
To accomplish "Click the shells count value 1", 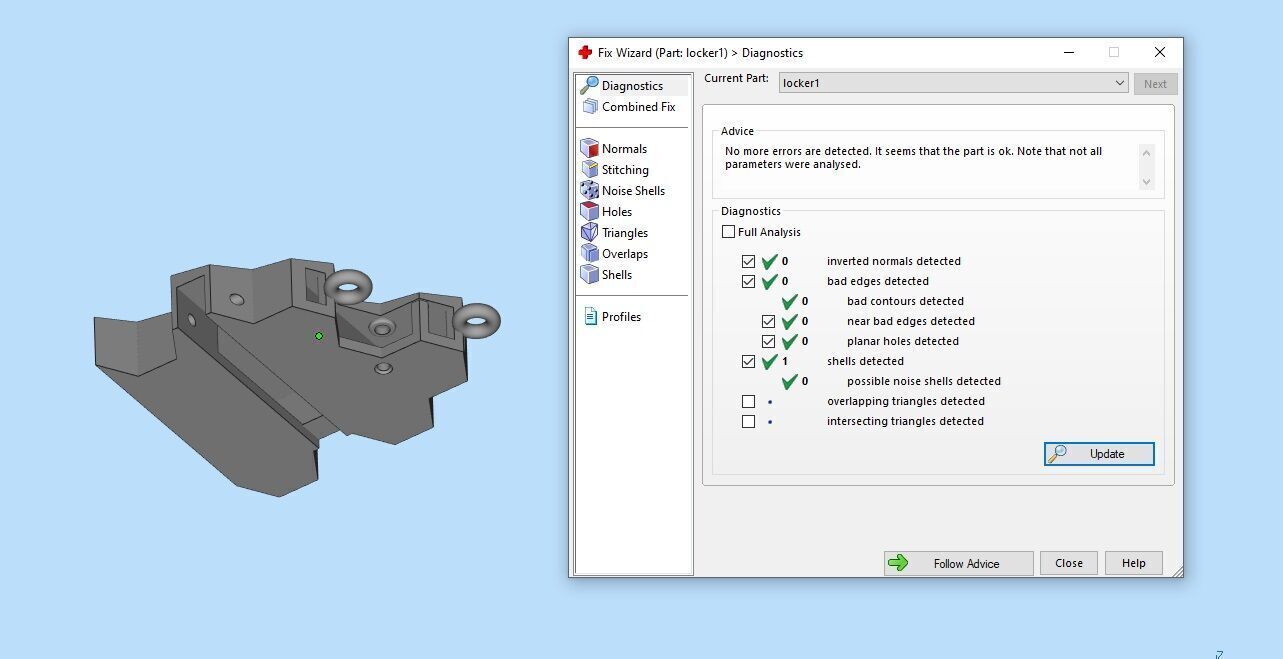I will point(785,361).
